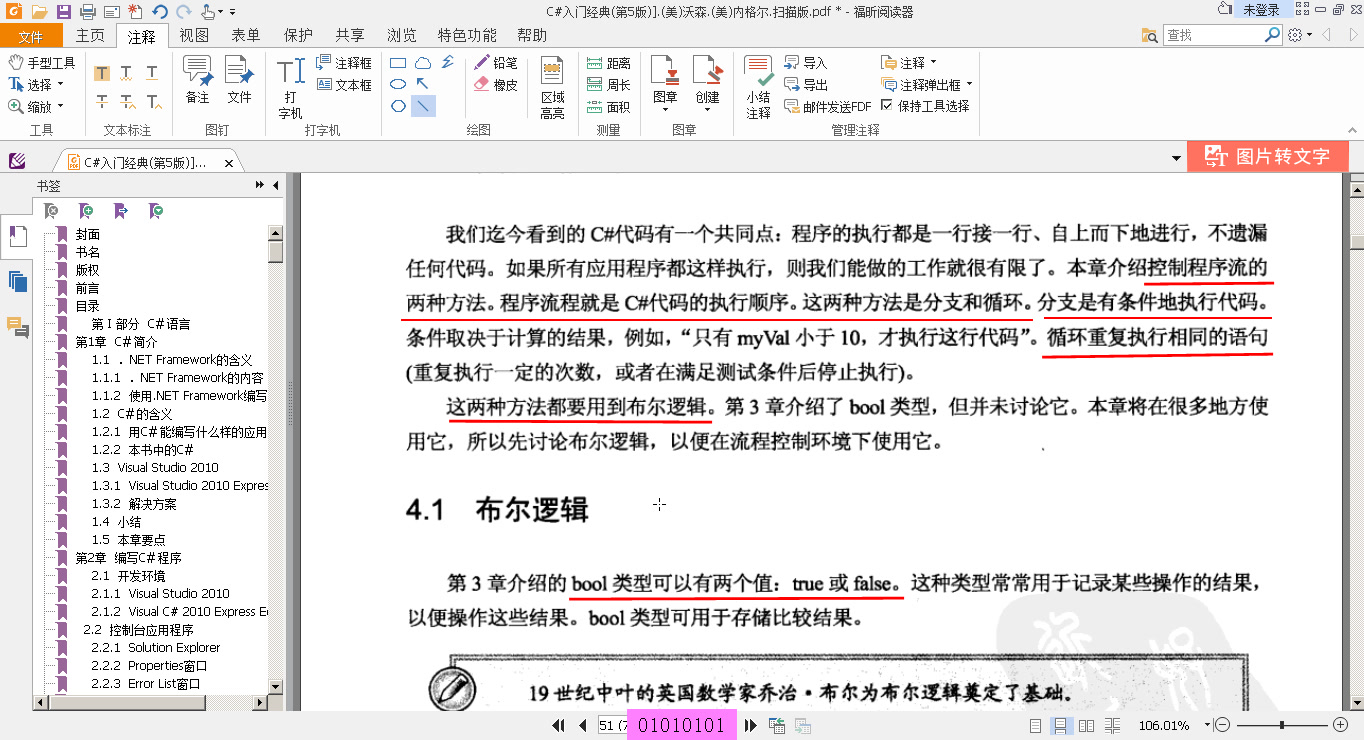Viewport: 1364px width, 740px height.
Task: Open the comments side panel
Action: tap(17, 327)
